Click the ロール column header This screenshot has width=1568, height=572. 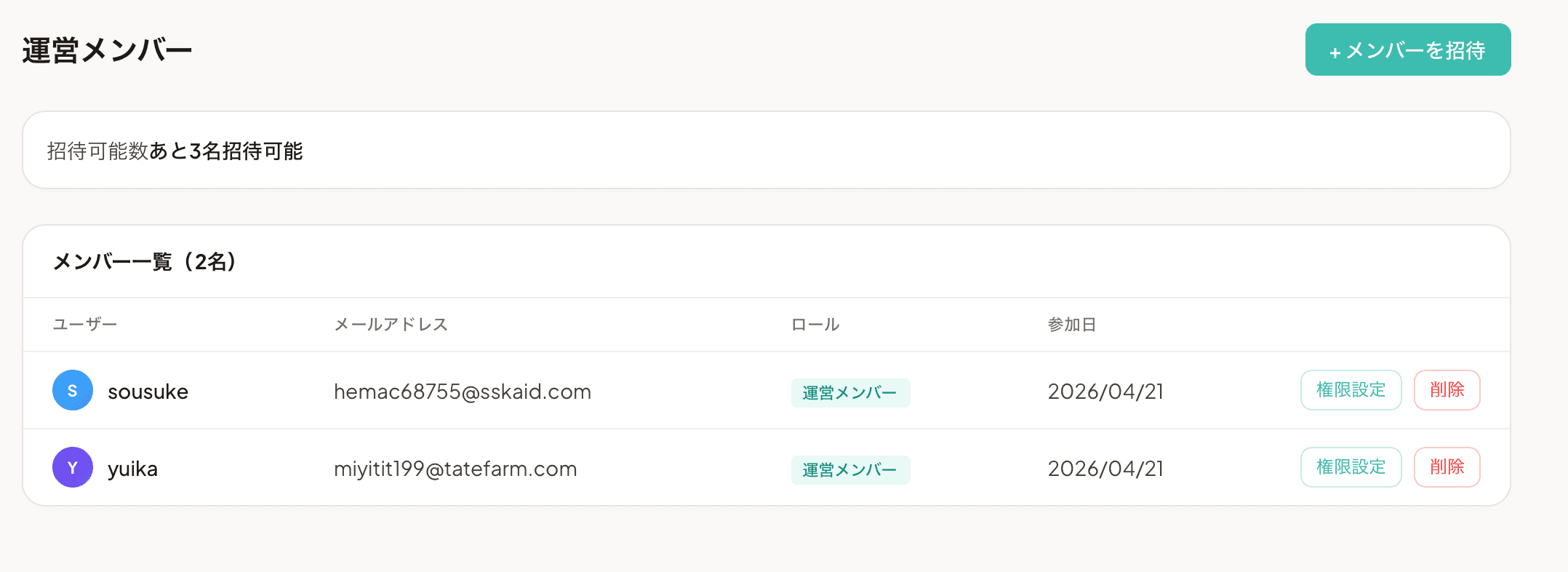[815, 325]
